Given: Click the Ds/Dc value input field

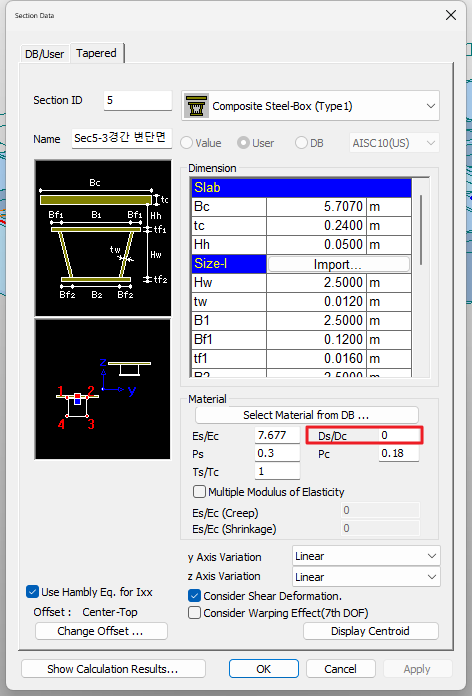Looking at the screenshot, I should 399,435.
